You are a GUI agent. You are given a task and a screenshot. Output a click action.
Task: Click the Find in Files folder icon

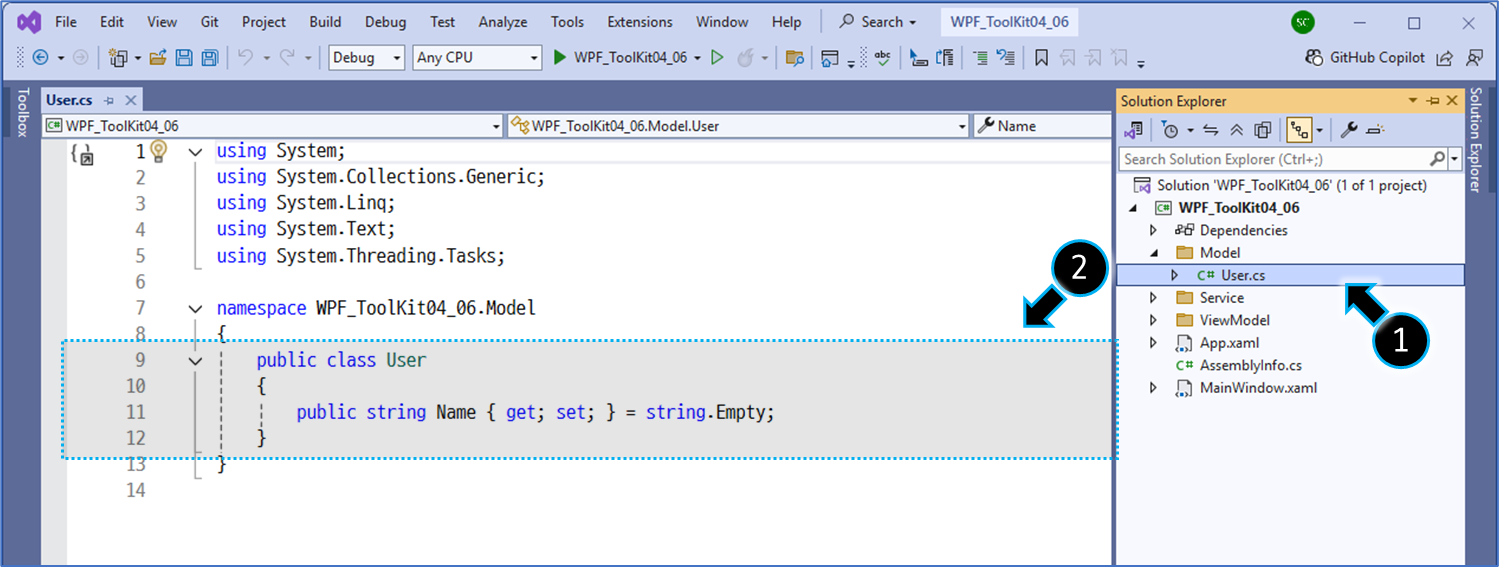coord(795,58)
